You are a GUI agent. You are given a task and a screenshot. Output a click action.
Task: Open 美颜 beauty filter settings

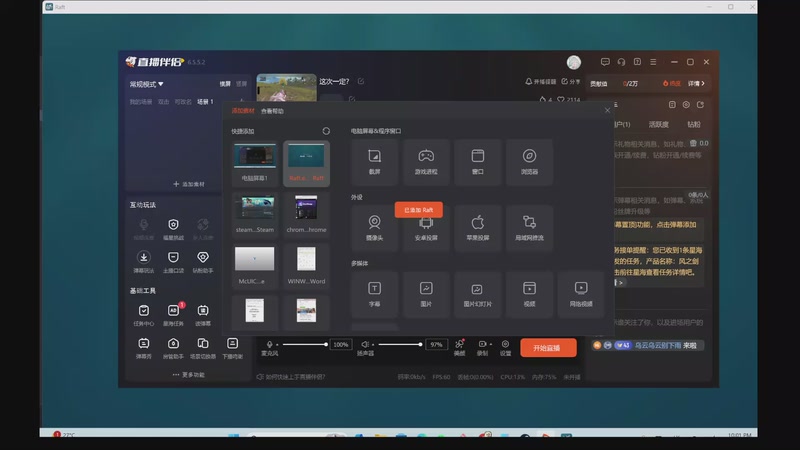[x=459, y=347]
